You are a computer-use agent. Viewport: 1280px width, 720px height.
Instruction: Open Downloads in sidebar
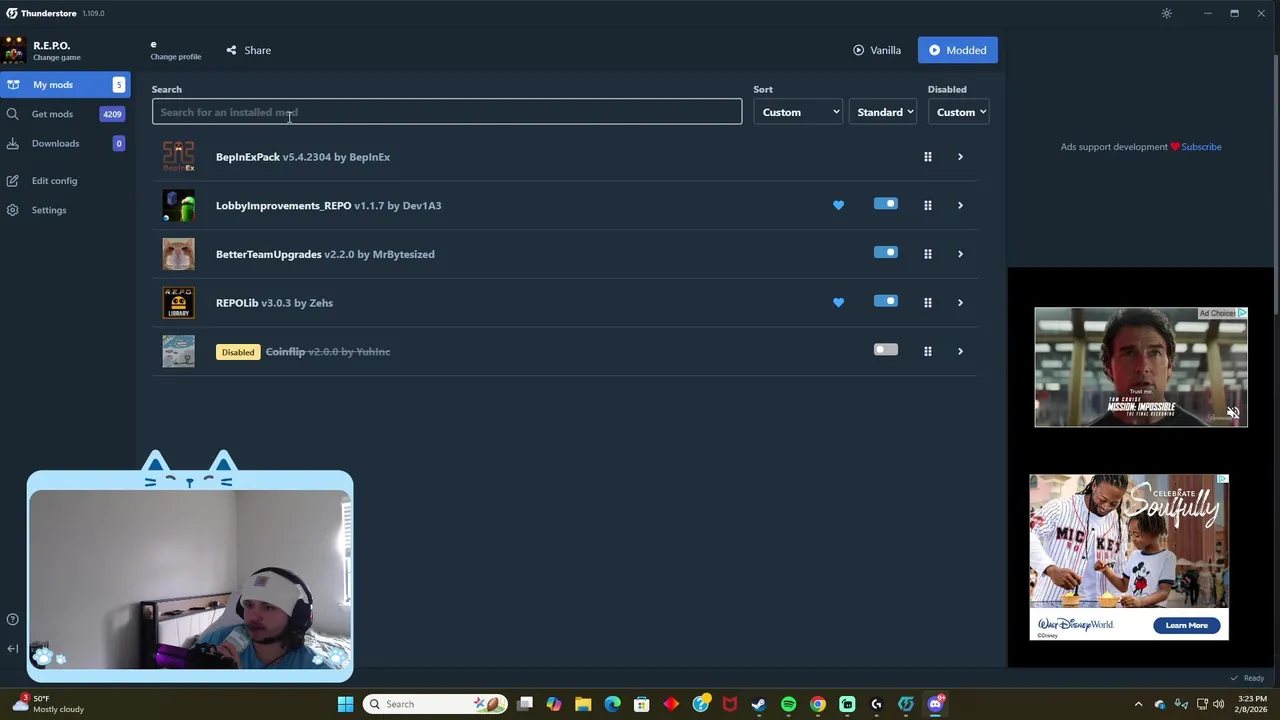[x=65, y=143]
